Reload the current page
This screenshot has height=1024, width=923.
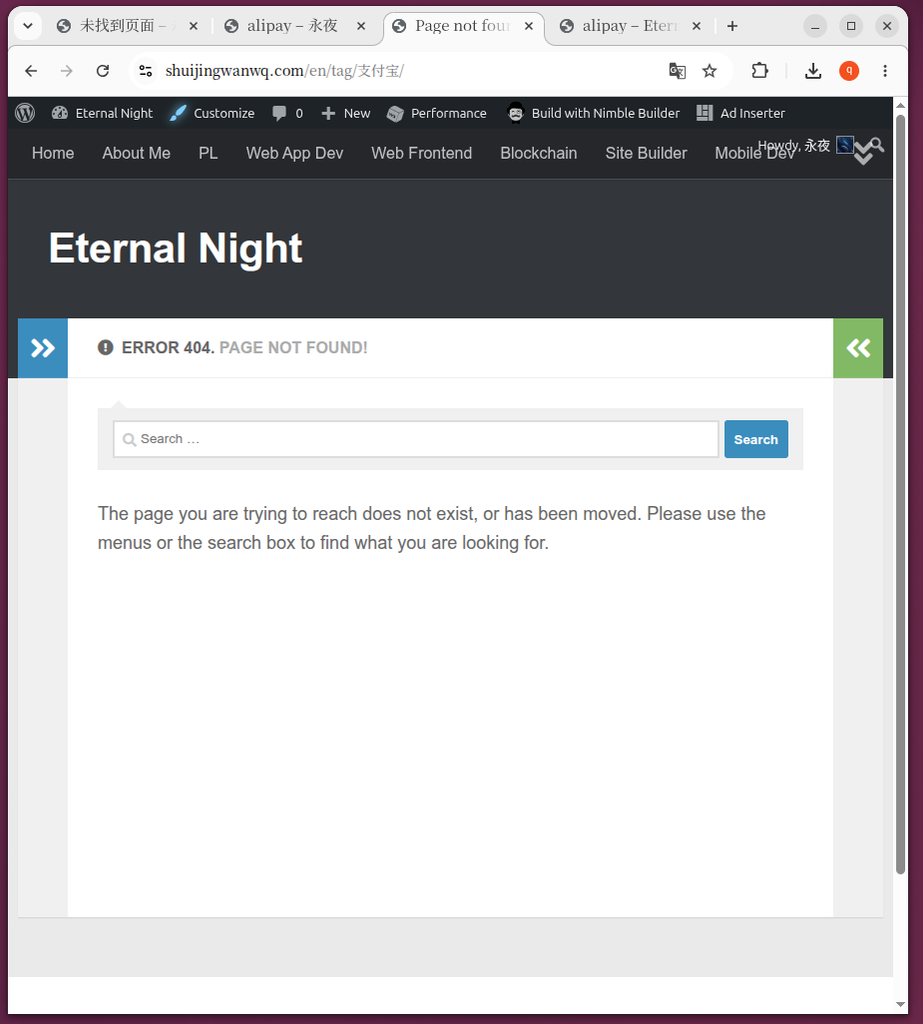(x=103, y=71)
